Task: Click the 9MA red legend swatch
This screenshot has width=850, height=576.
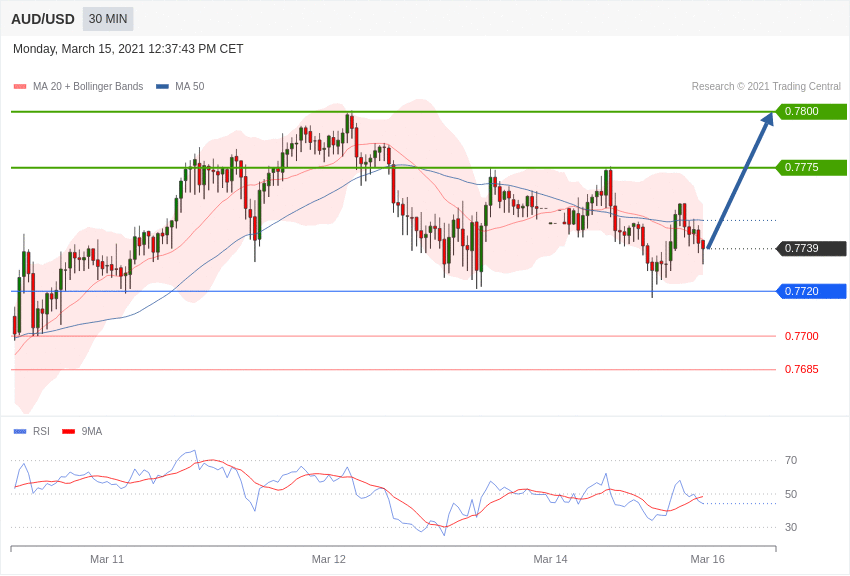Action: (68, 432)
